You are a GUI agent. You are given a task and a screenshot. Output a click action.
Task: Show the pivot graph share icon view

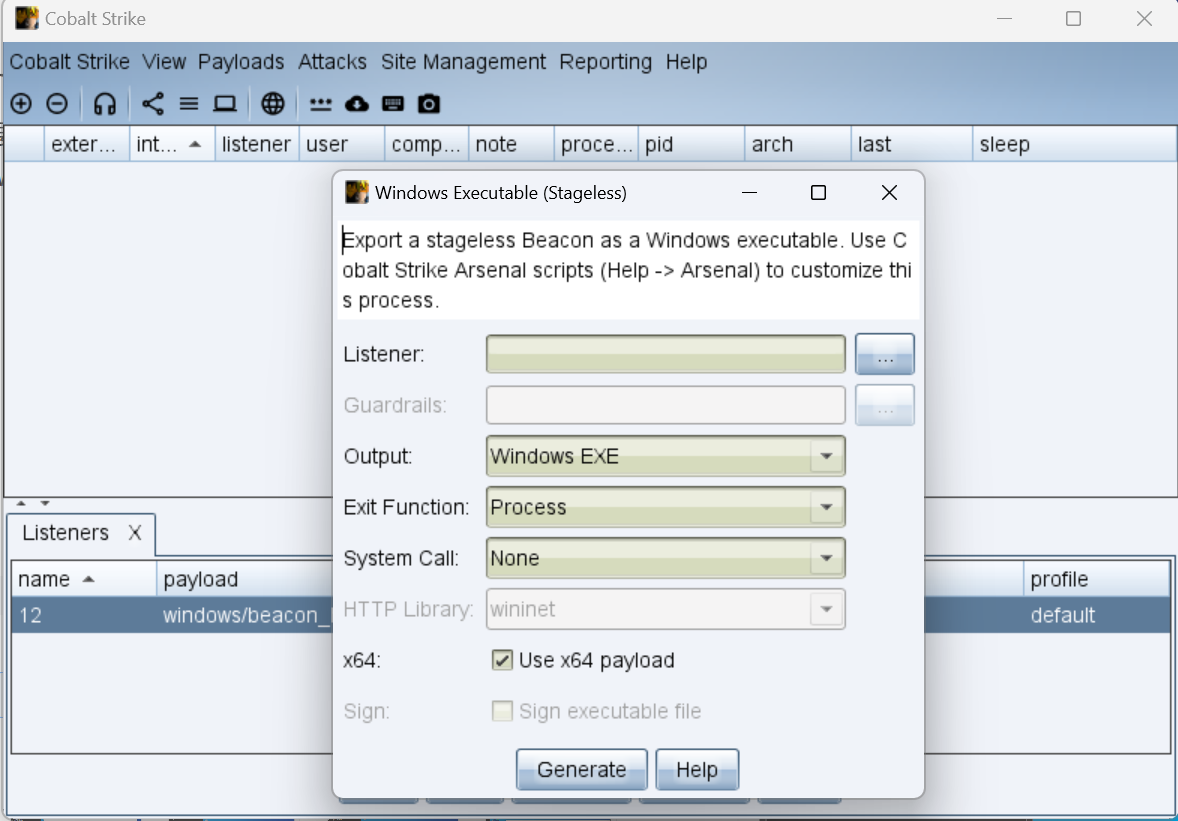click(153, 104)
